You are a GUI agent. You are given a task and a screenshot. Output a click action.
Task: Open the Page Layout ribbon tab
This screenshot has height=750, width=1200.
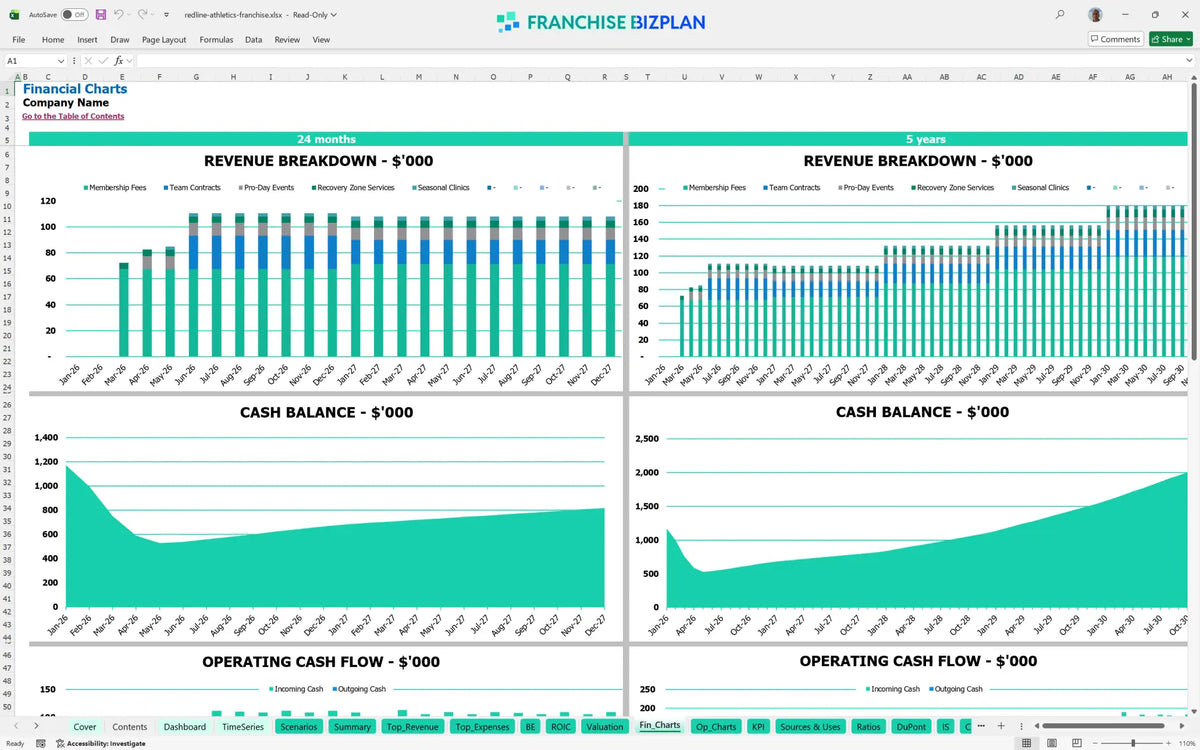164,39
